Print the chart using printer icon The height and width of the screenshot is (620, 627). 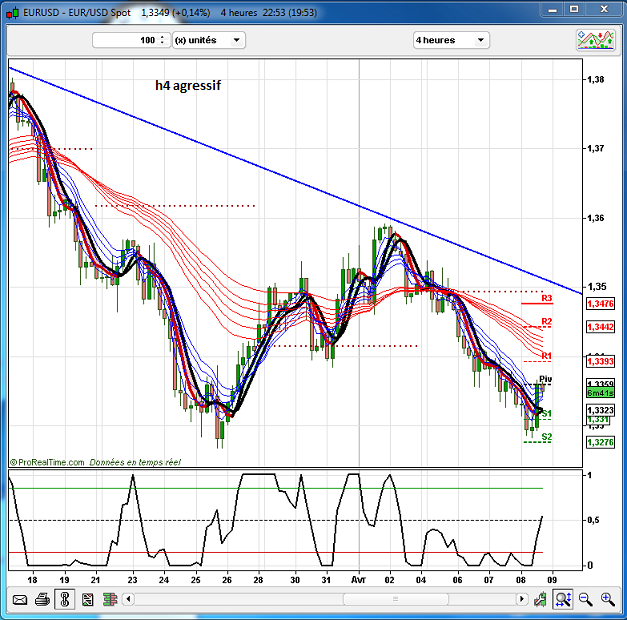[x=41, y=599]
